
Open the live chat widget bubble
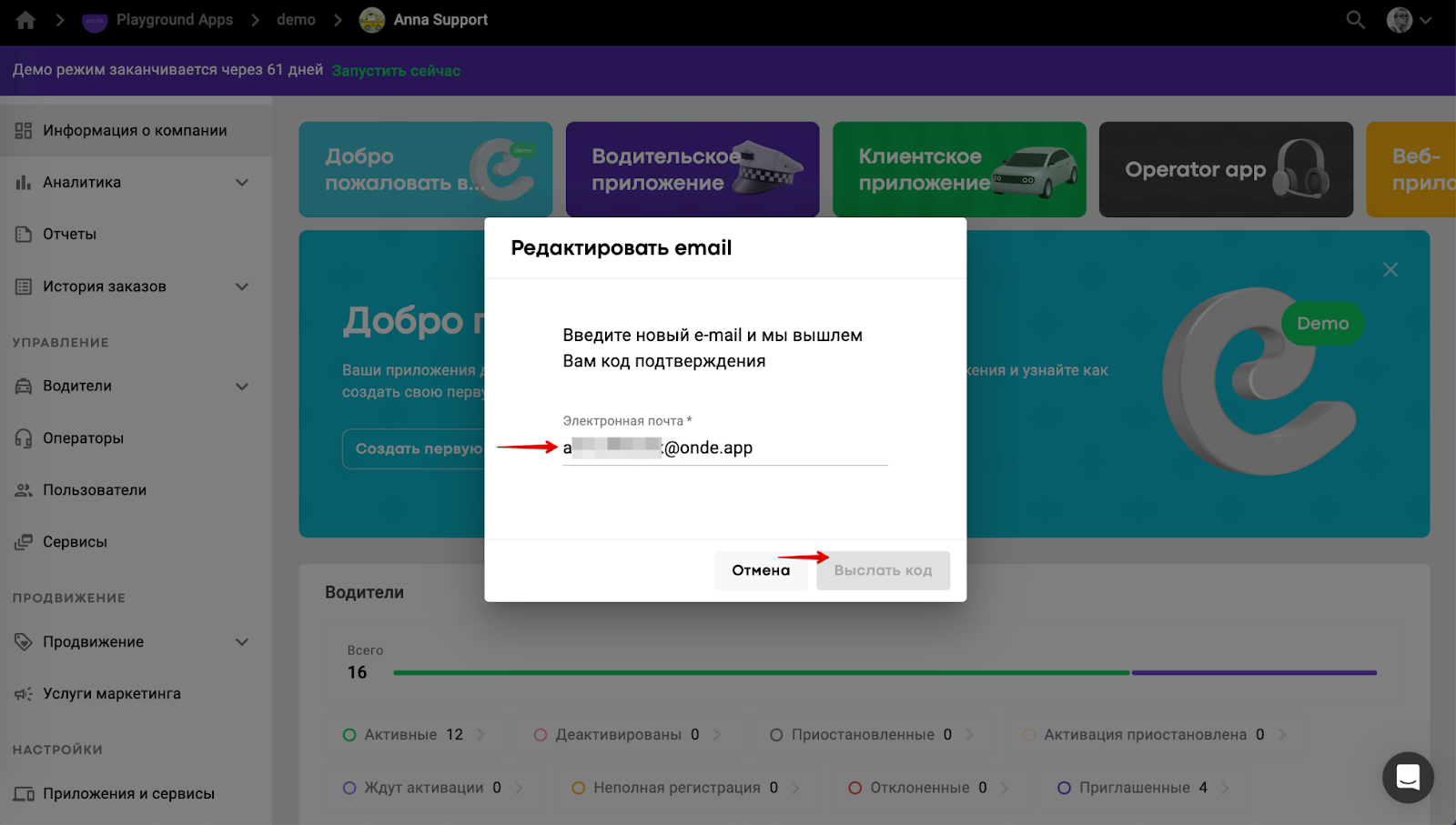pyautogui.click(x=1408, y=778)
